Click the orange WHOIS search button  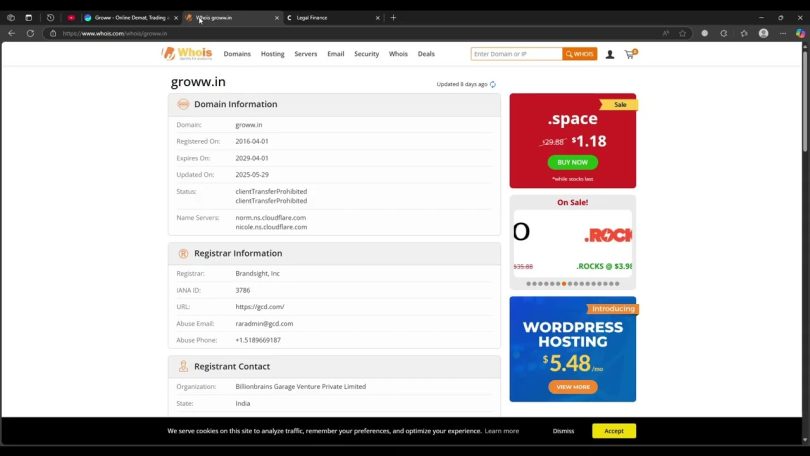coord(580,54)
